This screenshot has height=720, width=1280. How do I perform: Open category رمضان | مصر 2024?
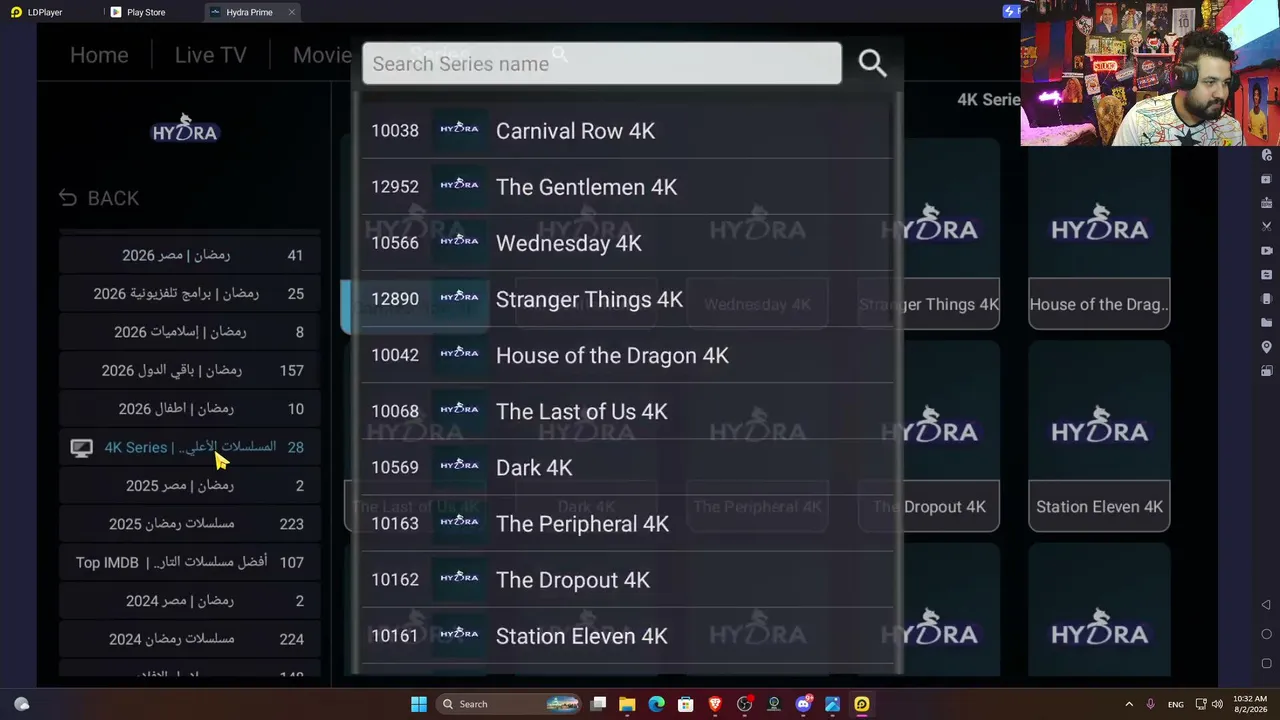(190, 601)
